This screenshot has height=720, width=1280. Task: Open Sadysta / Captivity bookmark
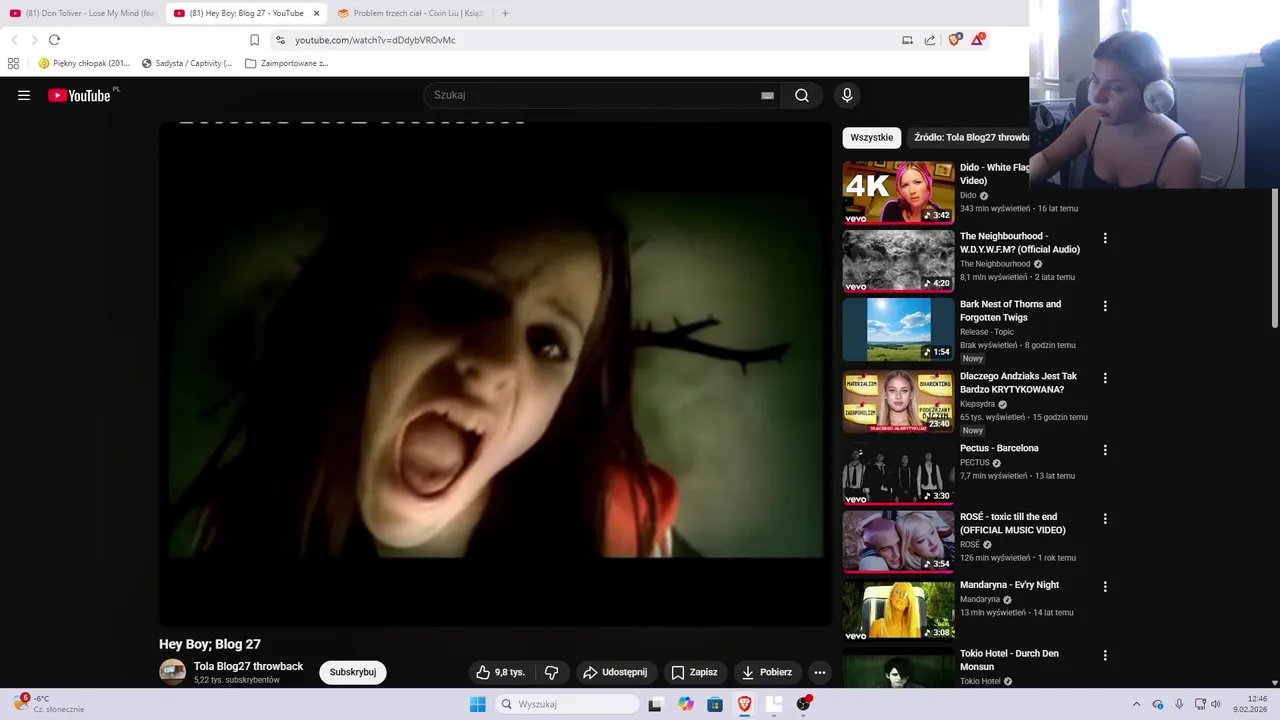pos(187,63)
